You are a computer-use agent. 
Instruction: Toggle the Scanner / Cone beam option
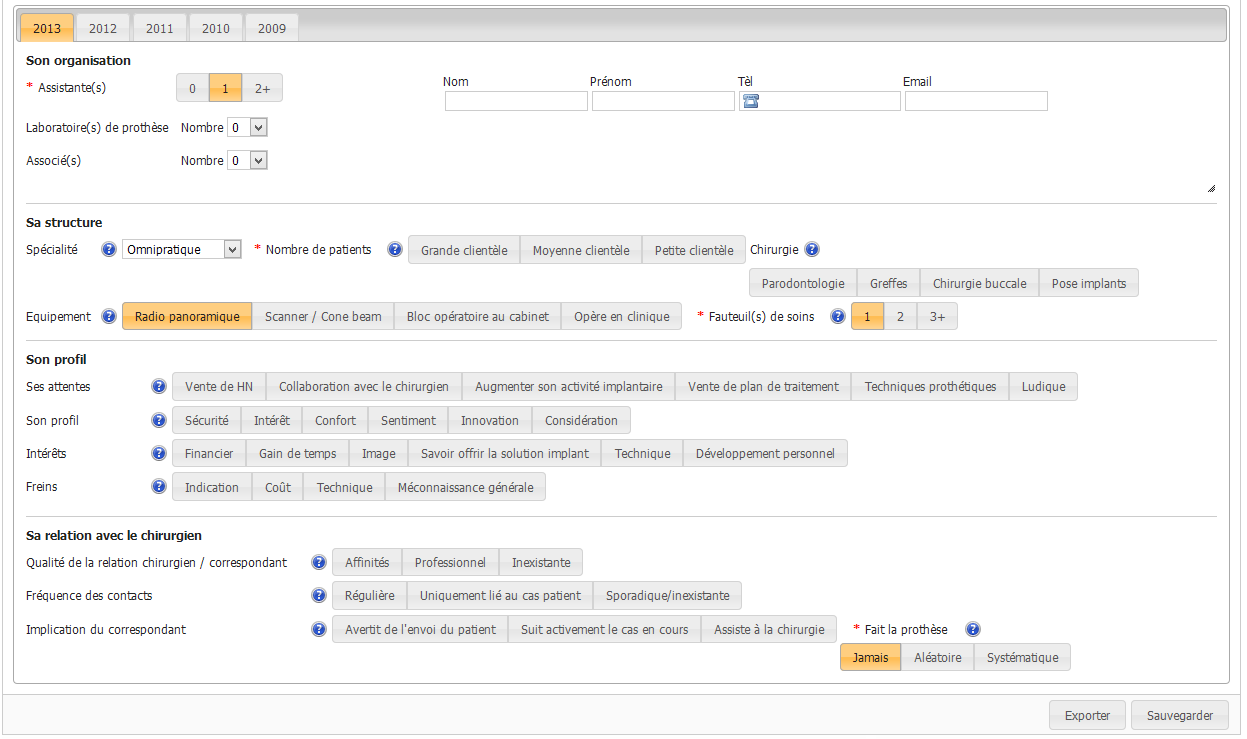[323, 317]
